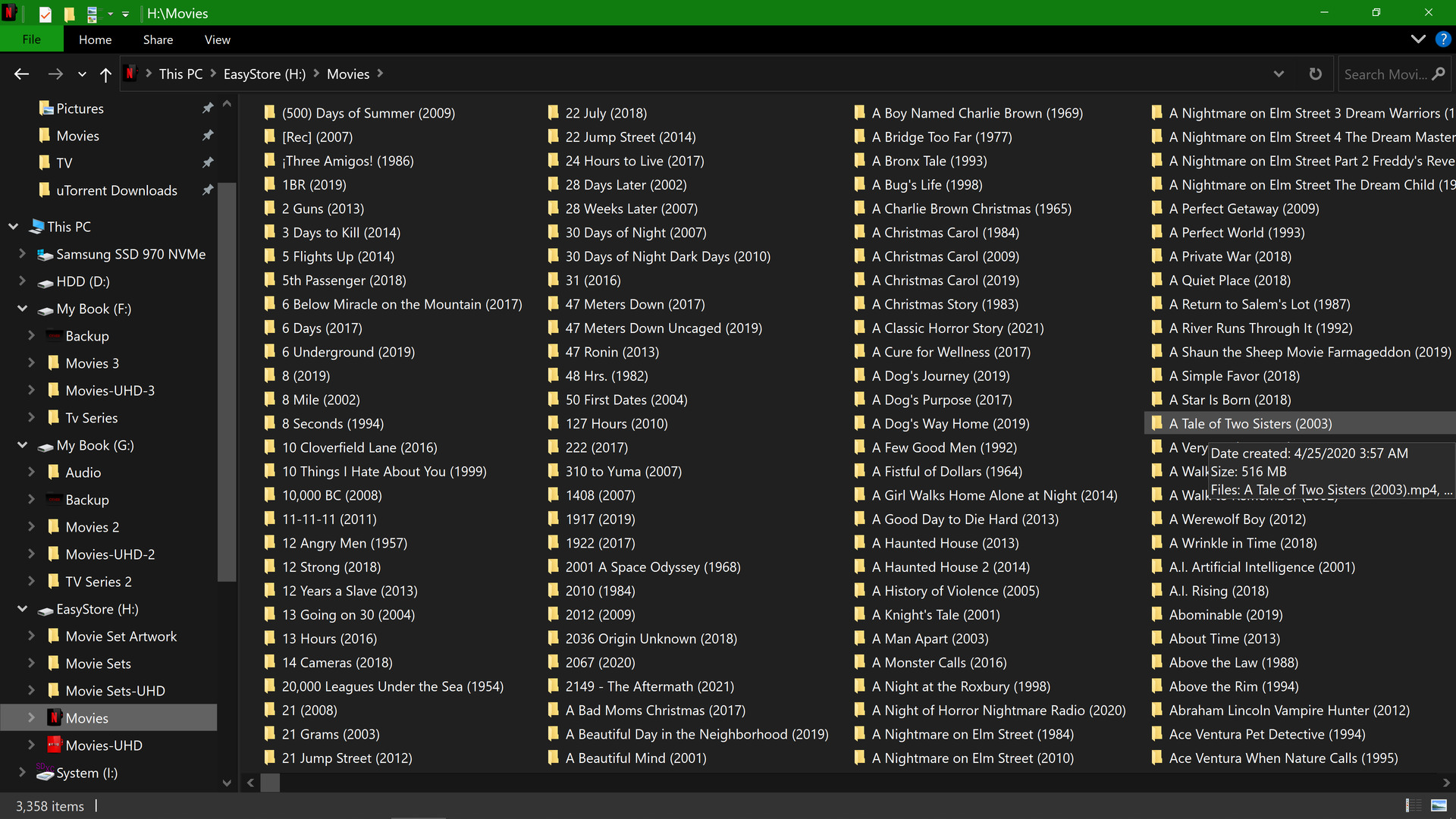The image size is (1456, 819).
Task: Refresh the Movies folder view
Action: pos(1316,74)
